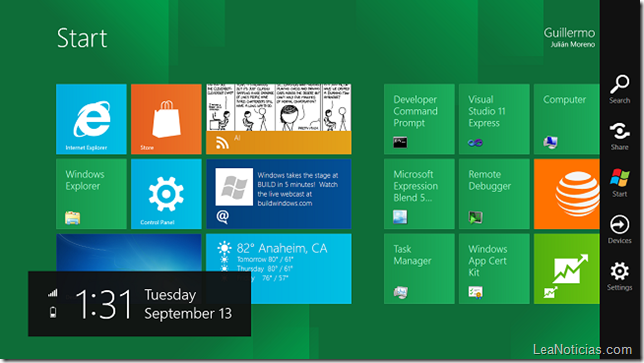644x363 pixels.
Task: Launch Visual Studio 11 Express tile
Action: pos(494,119)
